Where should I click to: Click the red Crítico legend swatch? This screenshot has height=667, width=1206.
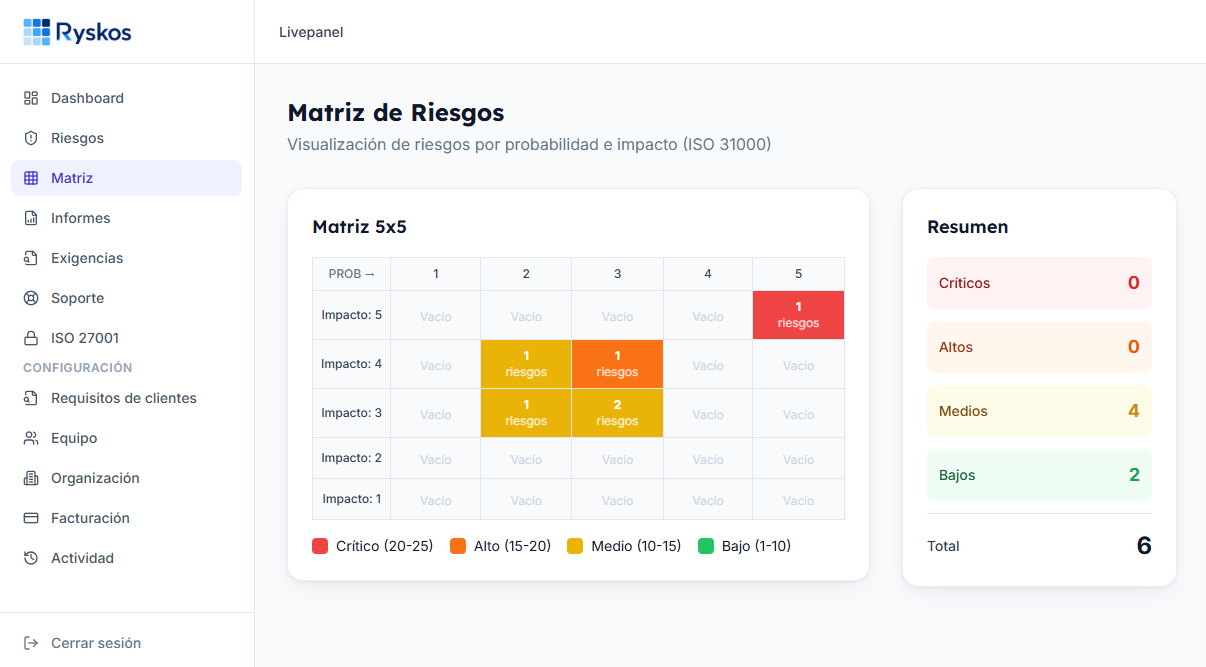[x=320, y=546]
